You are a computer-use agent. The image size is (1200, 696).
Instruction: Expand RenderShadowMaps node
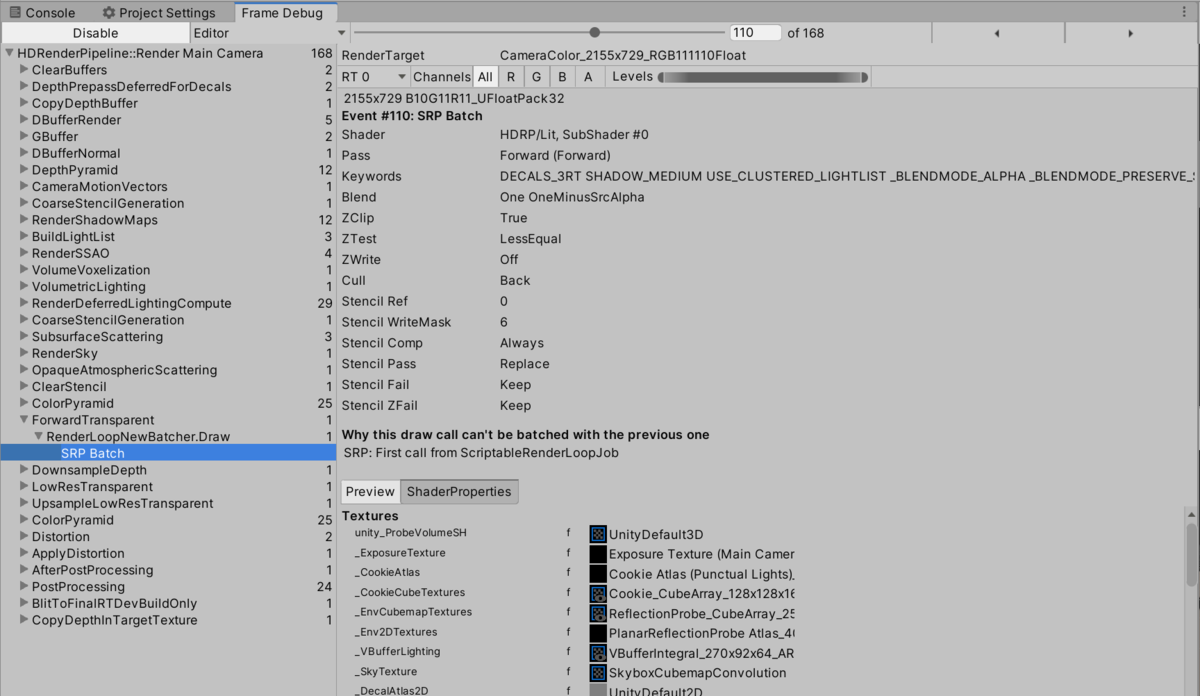pyautogui.click(x=25, y=220)
